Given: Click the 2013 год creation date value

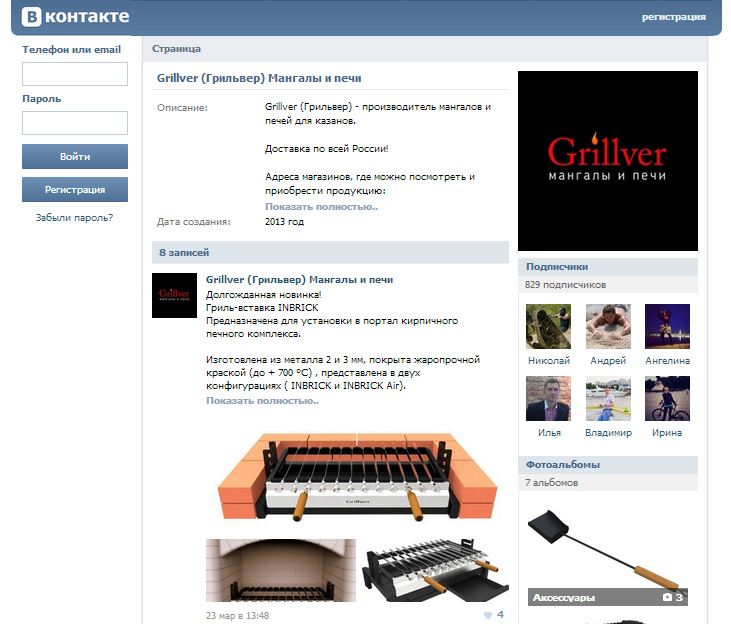Looking at the screenshot, I should [x=284, y=222].
